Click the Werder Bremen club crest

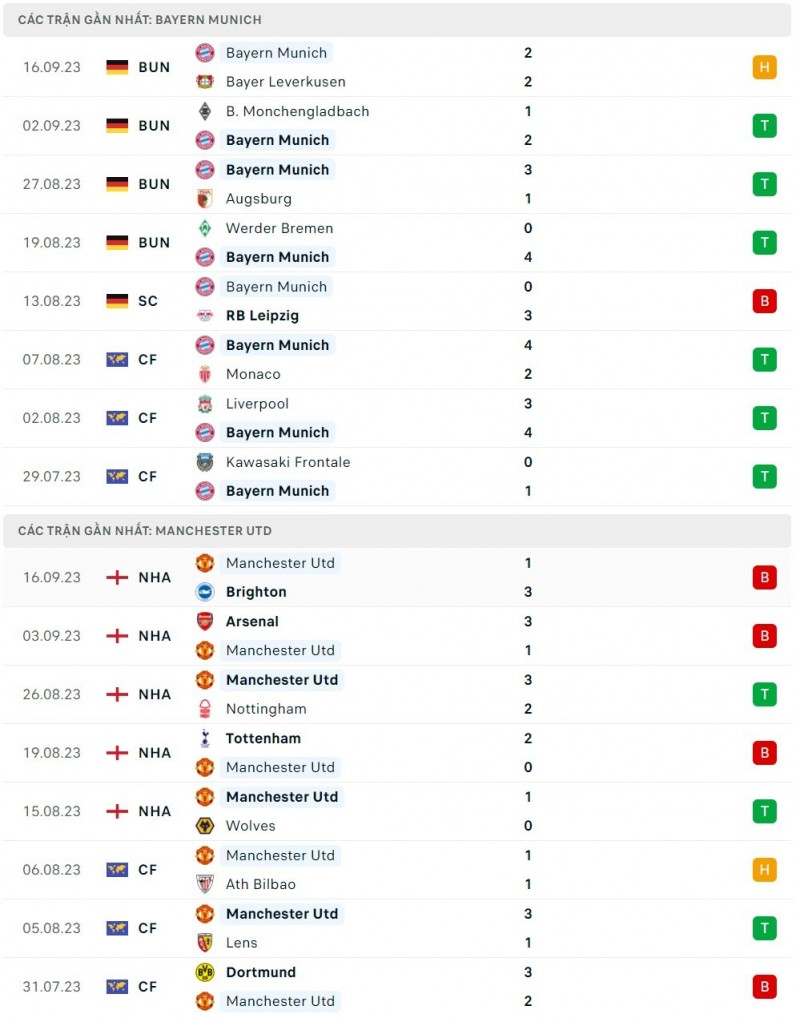[x=205, y=228]
